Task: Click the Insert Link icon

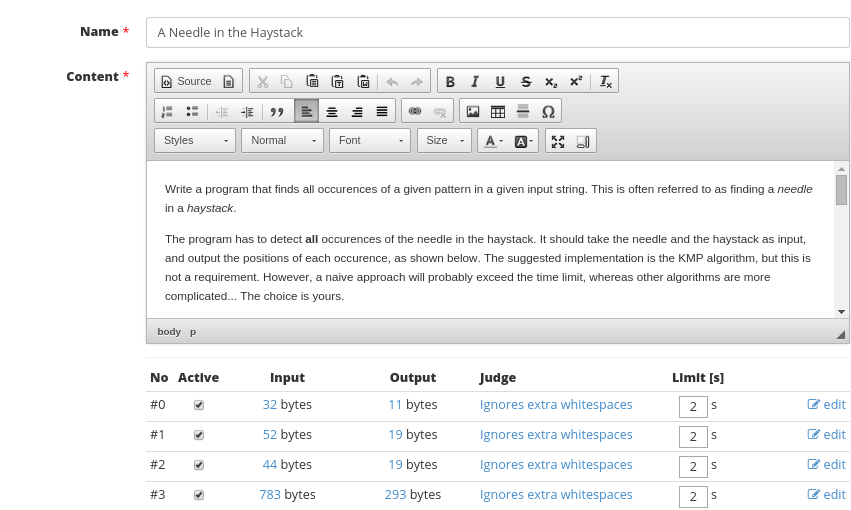Action: tap(415, 112)
